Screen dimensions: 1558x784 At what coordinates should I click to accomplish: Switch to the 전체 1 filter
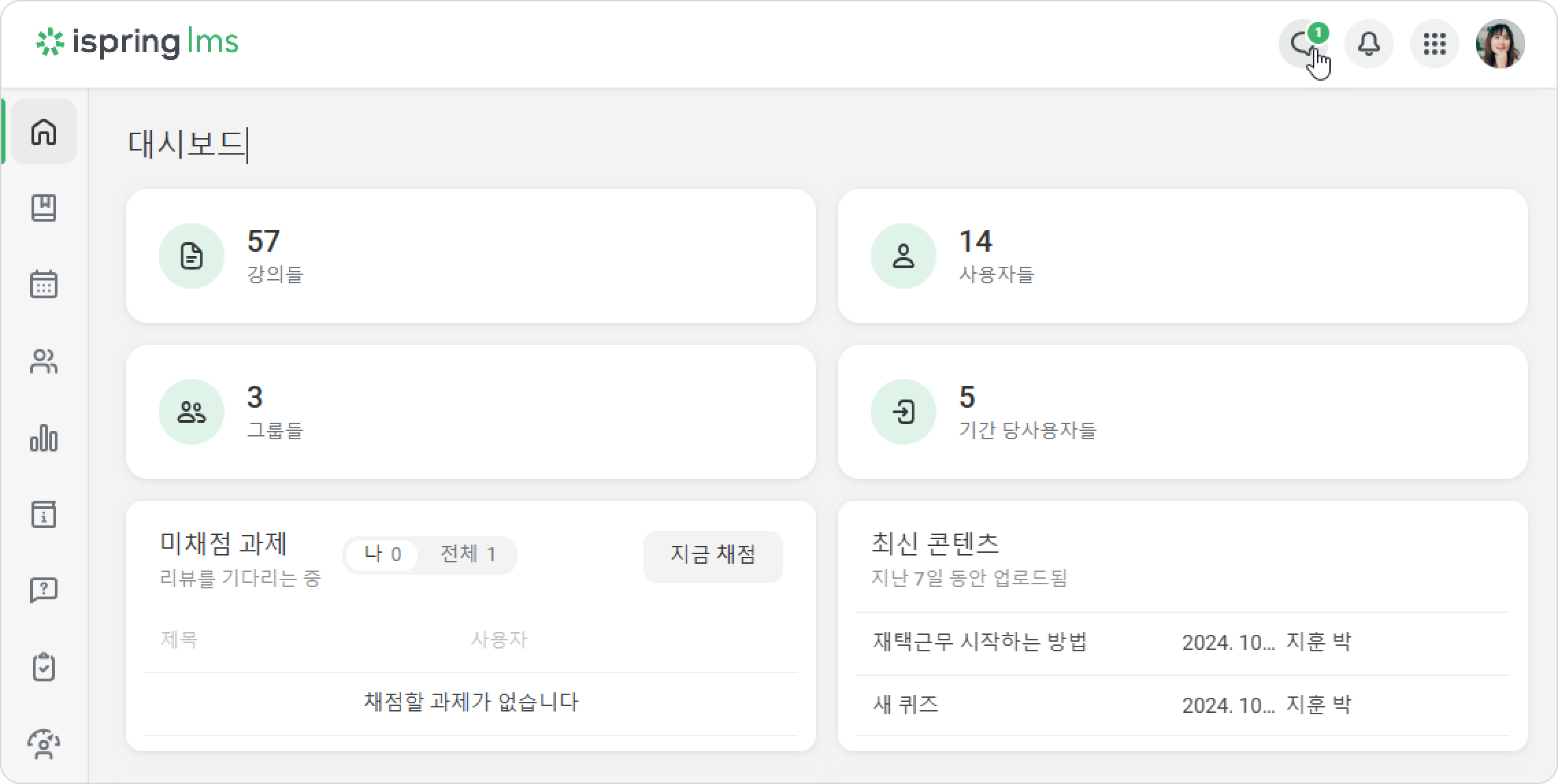coord(468,554)
